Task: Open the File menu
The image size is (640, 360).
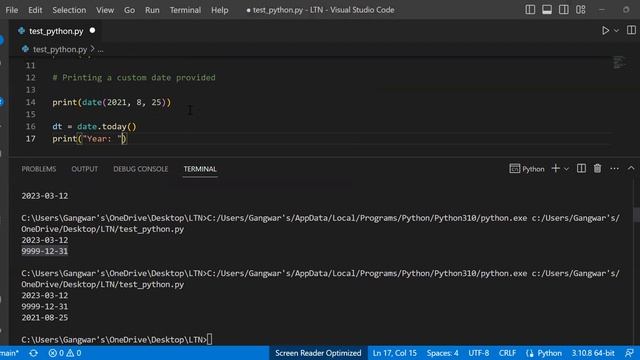Action: (12, 10)
